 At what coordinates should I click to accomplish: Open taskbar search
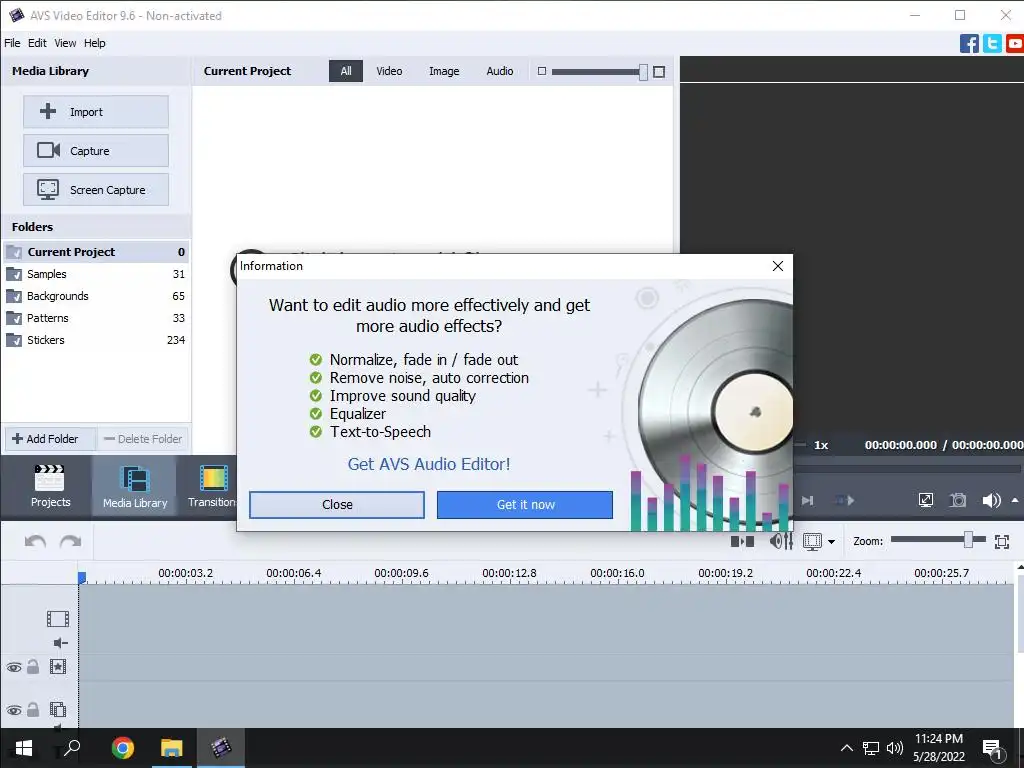click(x=72, y=748)
